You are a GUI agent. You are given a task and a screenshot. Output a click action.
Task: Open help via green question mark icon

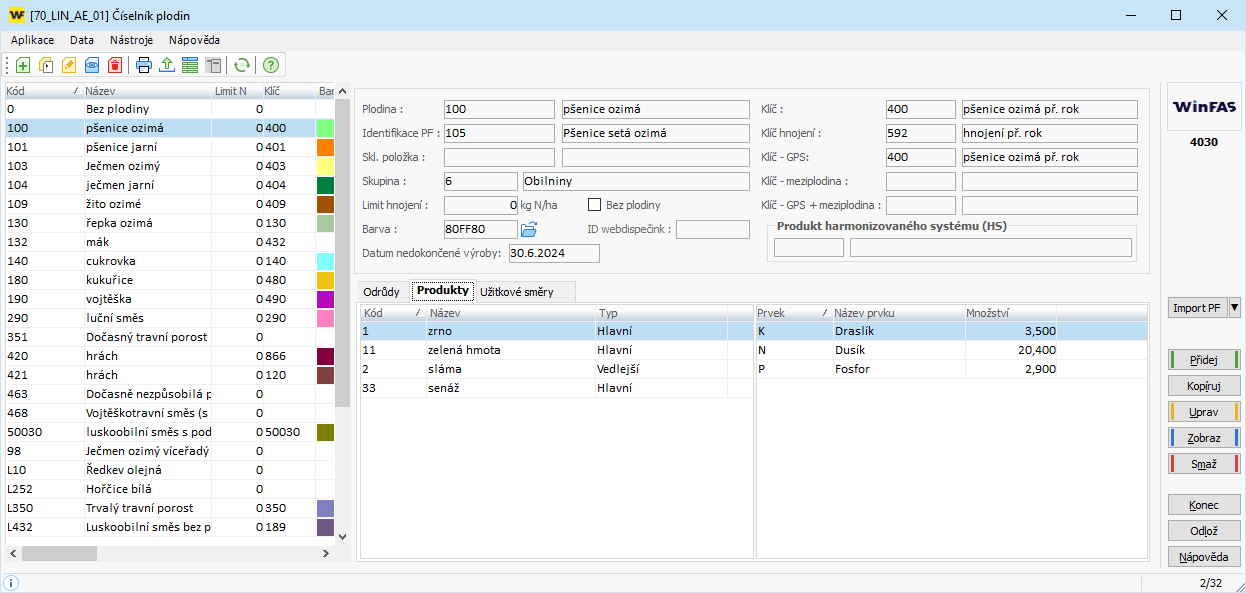click(270, 65)
